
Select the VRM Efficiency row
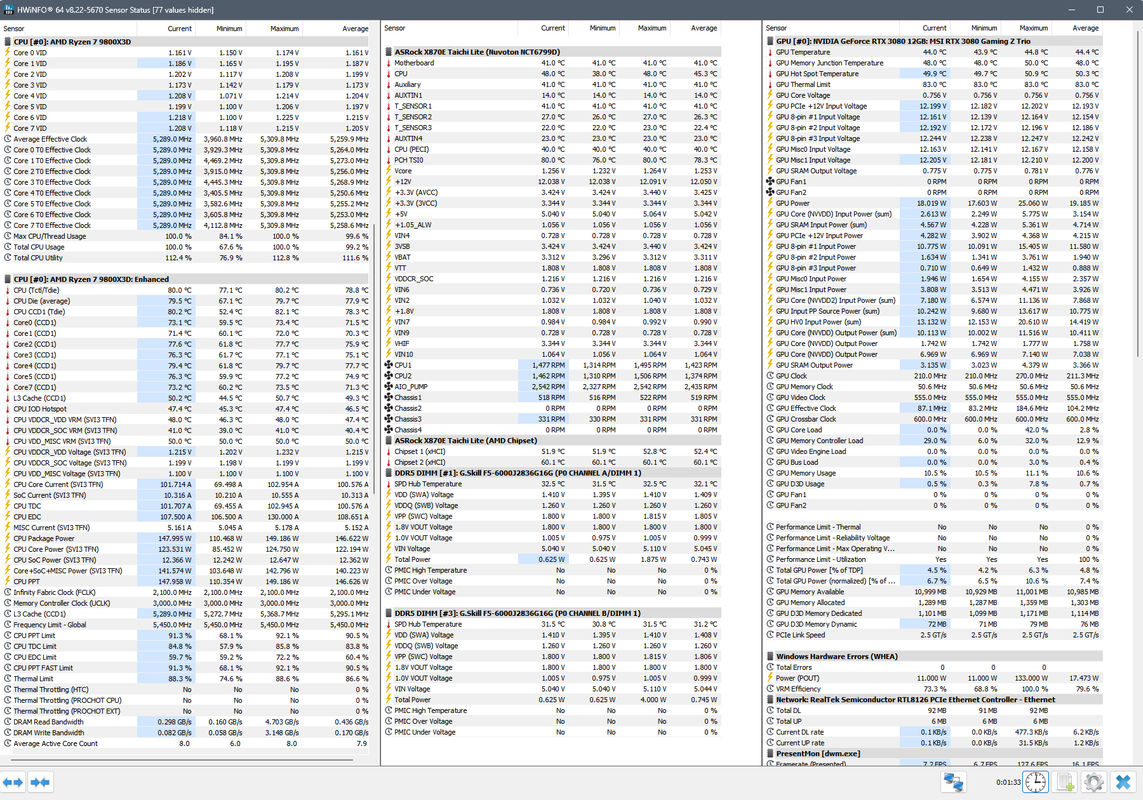(x=934, y=688)
